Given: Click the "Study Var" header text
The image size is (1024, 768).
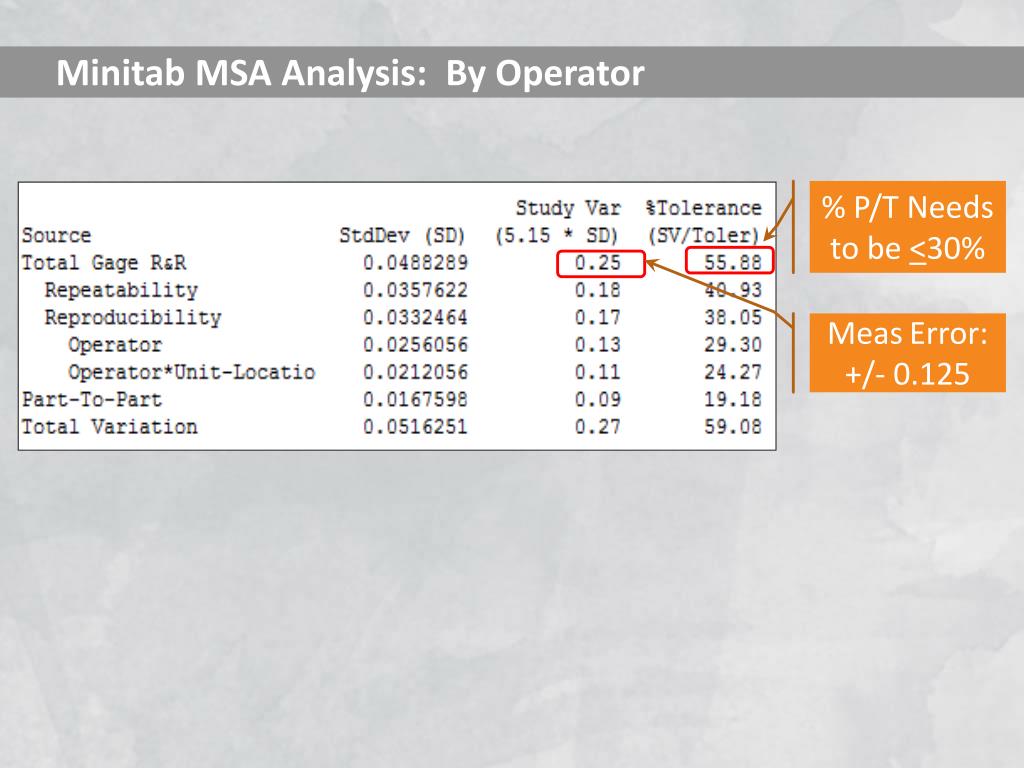Looking at the screenshot, I should coord(568,208).
